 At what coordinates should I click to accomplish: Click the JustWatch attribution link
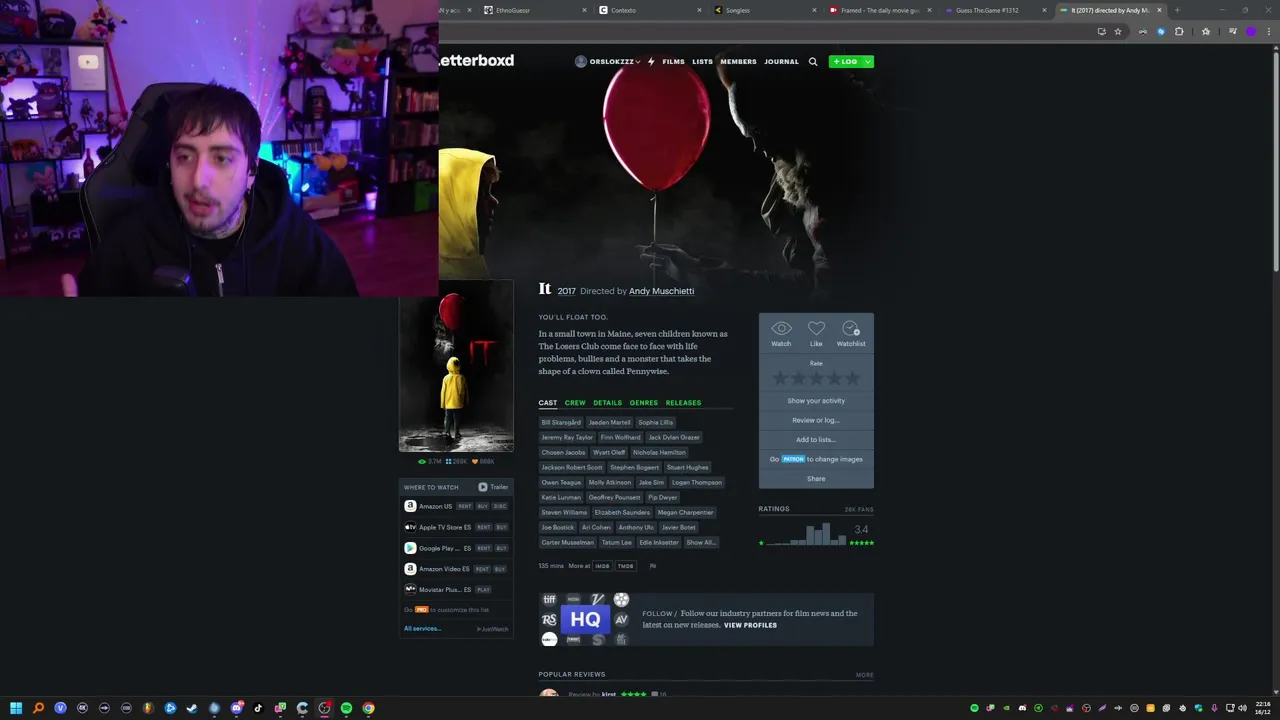(493, 629)
